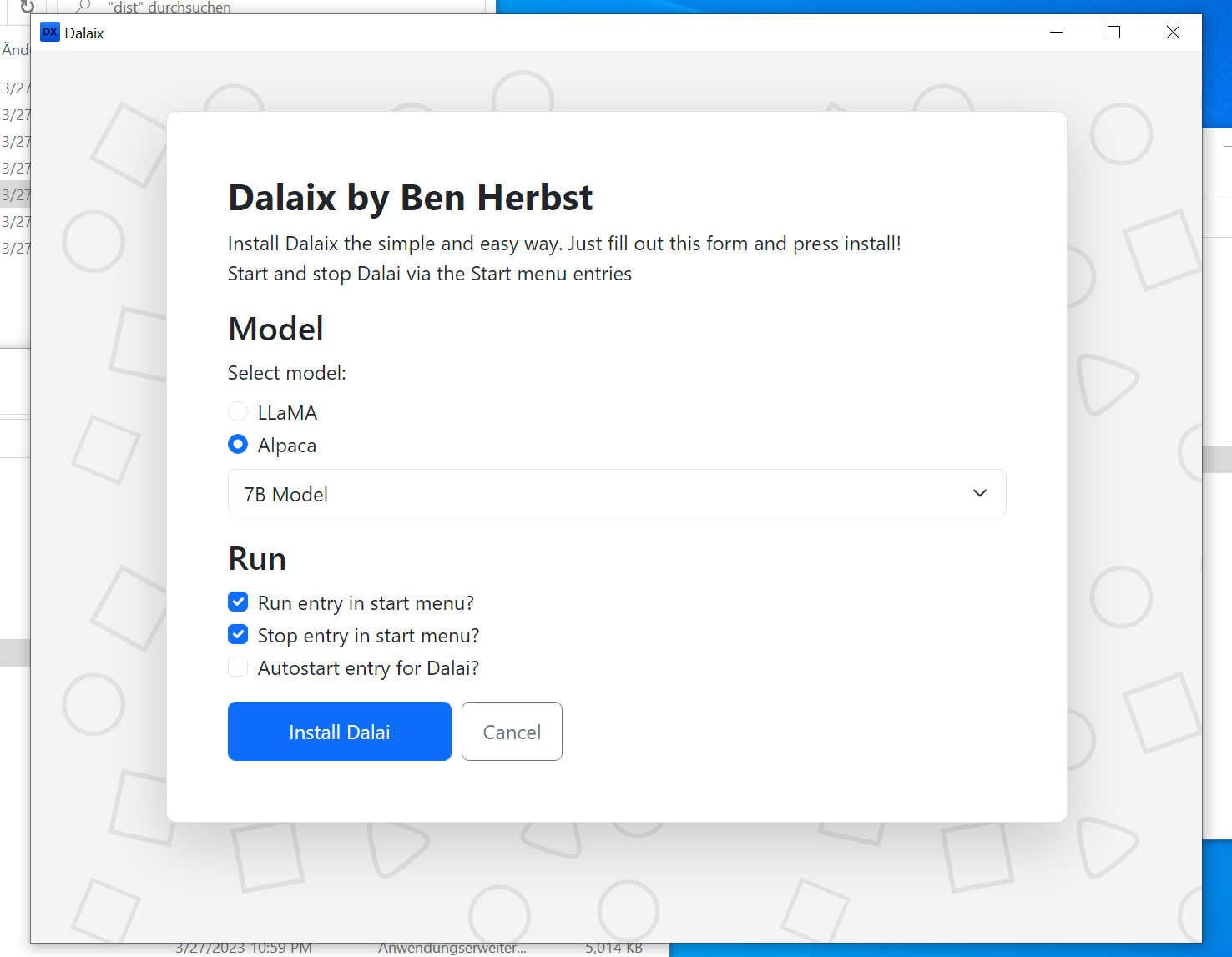The width and height of the screenshot is (1232, 957).
Task: Click the "Änd" column header in Explorer
Action: point(15,50)
